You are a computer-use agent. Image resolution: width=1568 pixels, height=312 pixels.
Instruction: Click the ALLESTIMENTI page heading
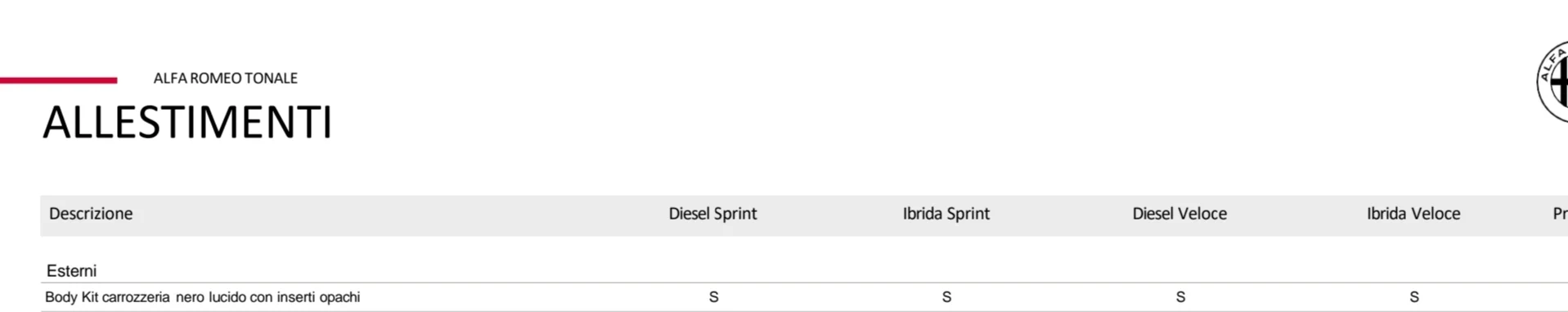point(187,122)
